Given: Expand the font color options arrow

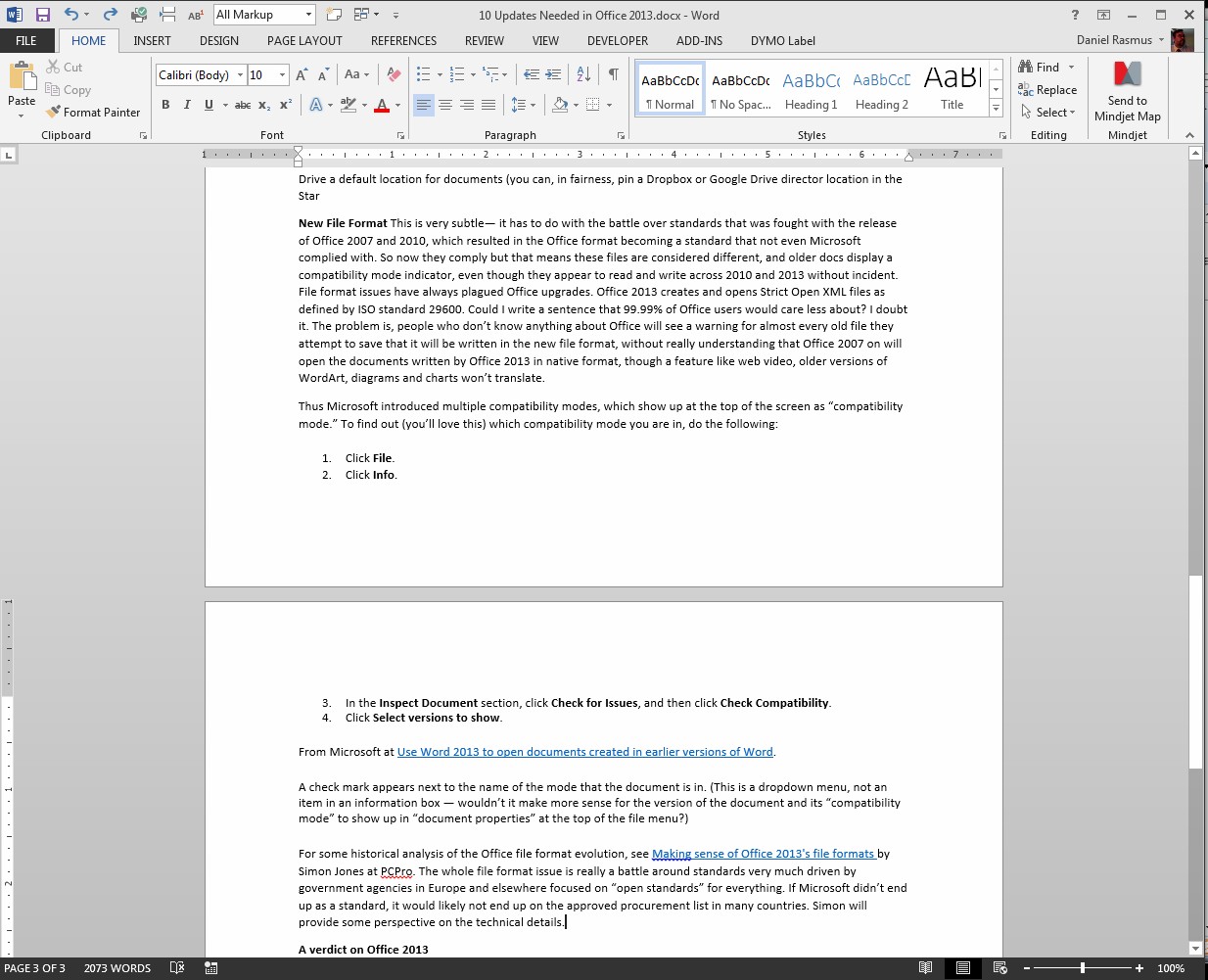Looking at the screenshot, I should pos(398,105).
